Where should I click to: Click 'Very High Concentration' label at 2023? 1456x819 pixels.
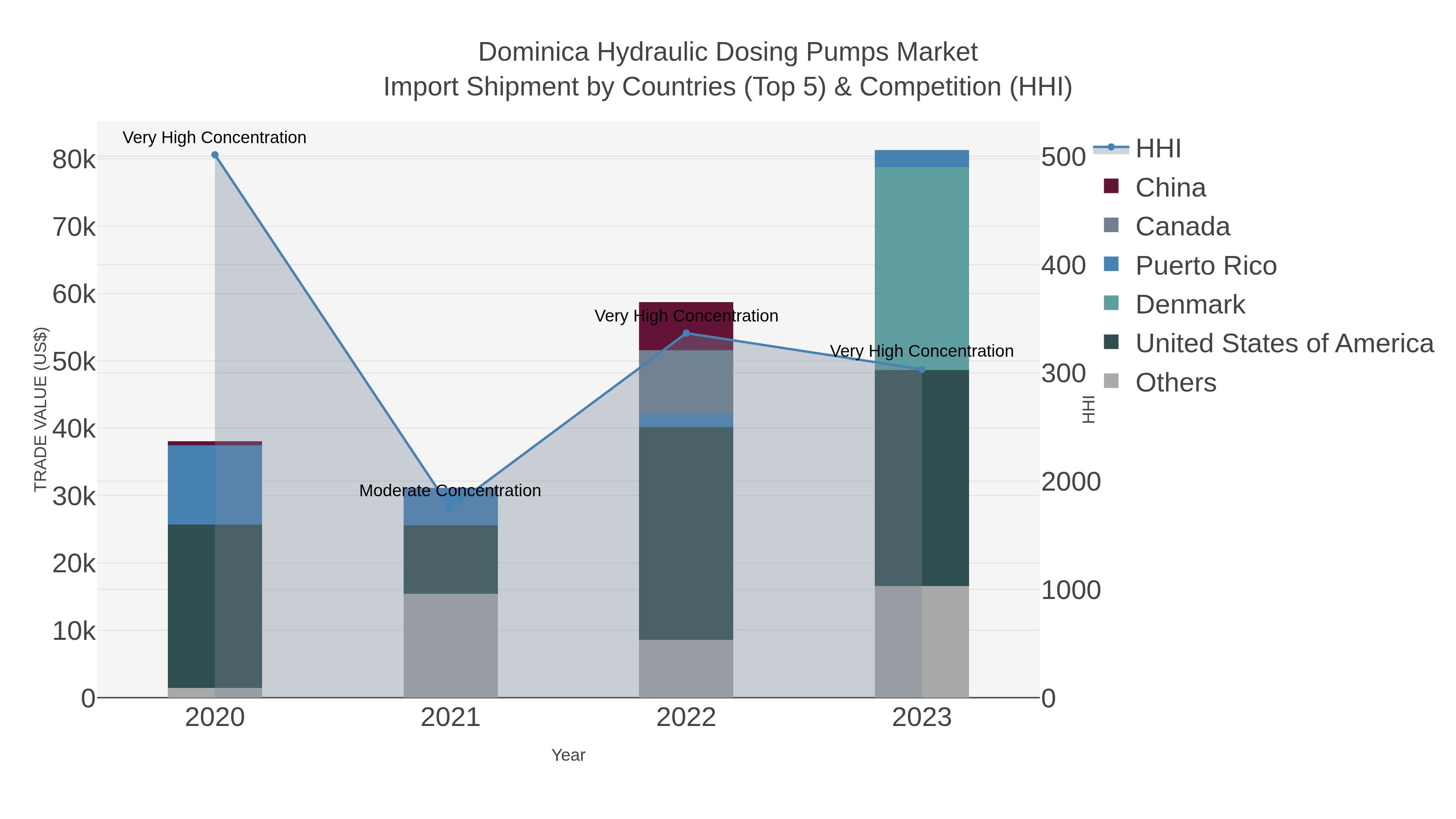click(922, 351)
